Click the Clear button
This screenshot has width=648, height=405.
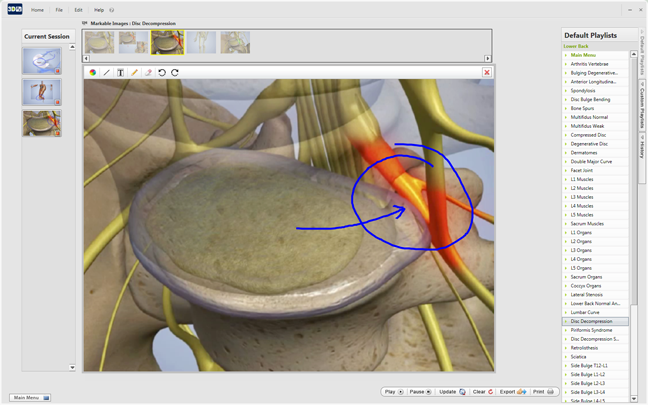(x=483, y=392)
